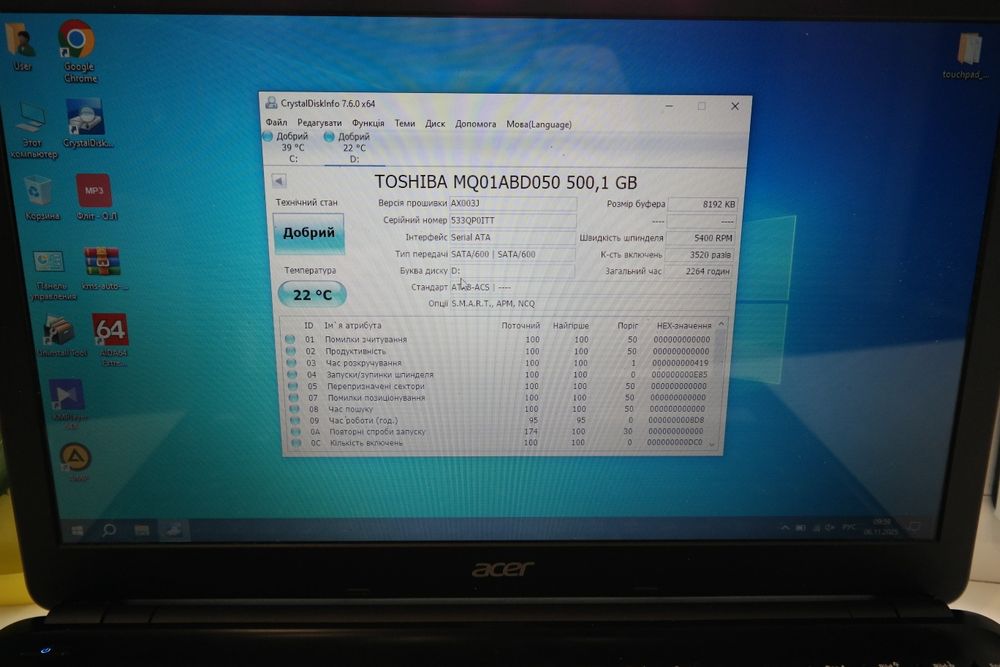Click the HEX-значення column header
Viewport: 1000px width, 667px height.
click(684, 325)
